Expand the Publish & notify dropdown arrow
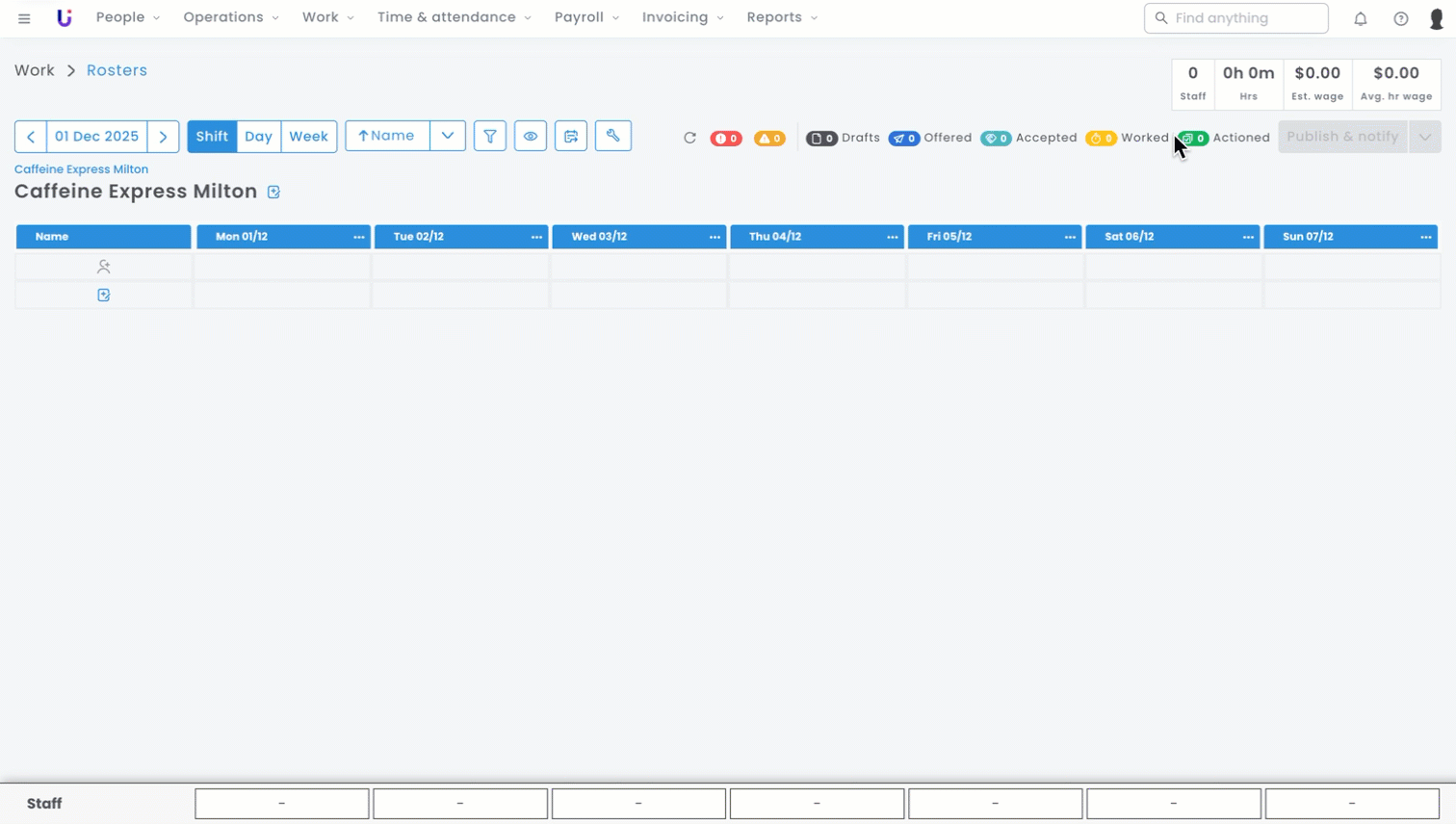The width and height of the screenshot is (1456, 824). click(x=1424, y=137)
